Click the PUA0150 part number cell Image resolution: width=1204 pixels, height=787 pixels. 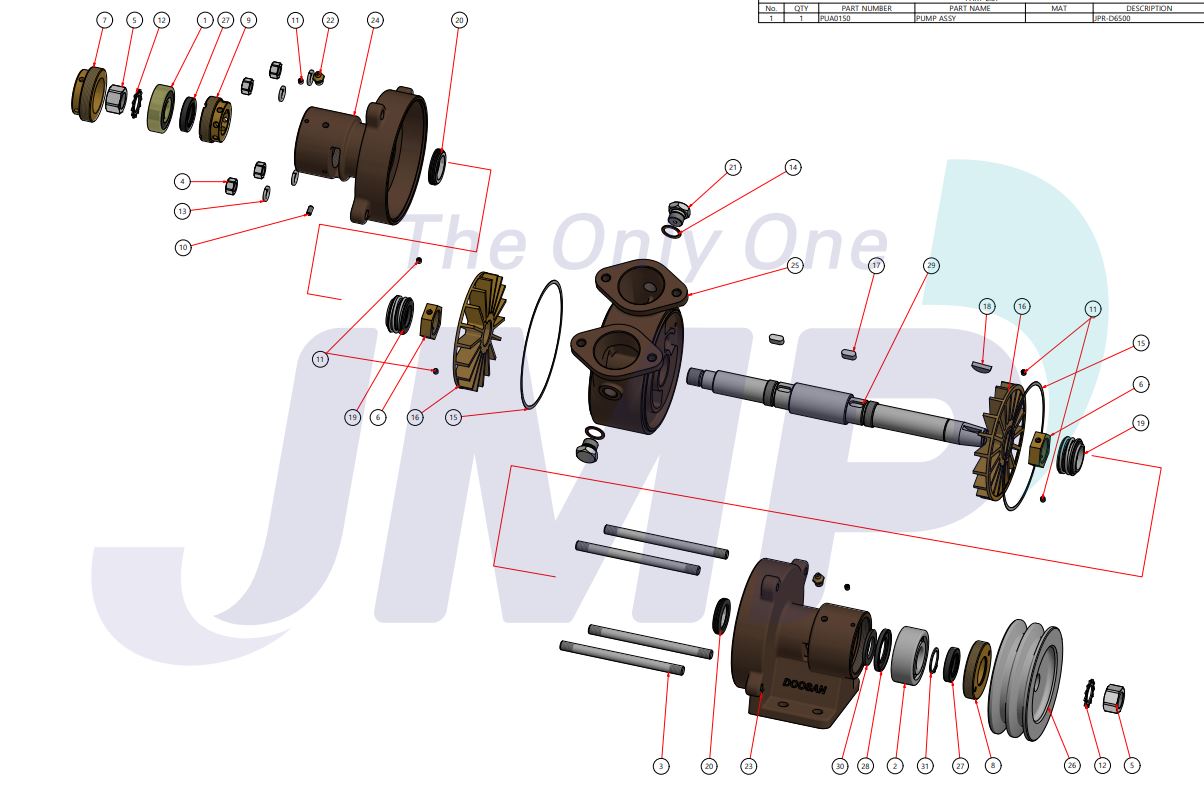coord(865,18)
